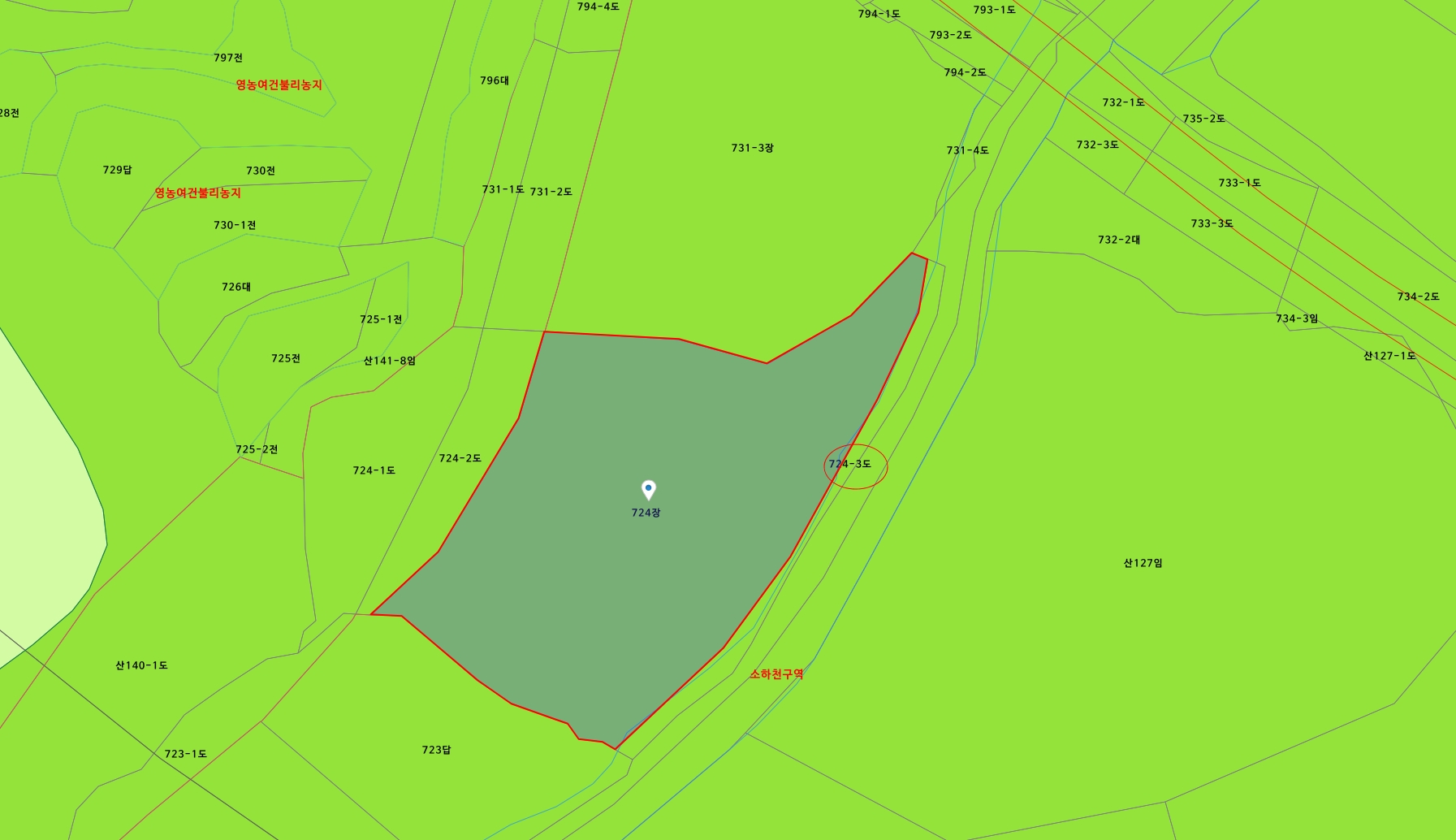This screenshot has height=840, width=1456.
Task: Click the 794-4도 parcel label
Action: [598, 6]
